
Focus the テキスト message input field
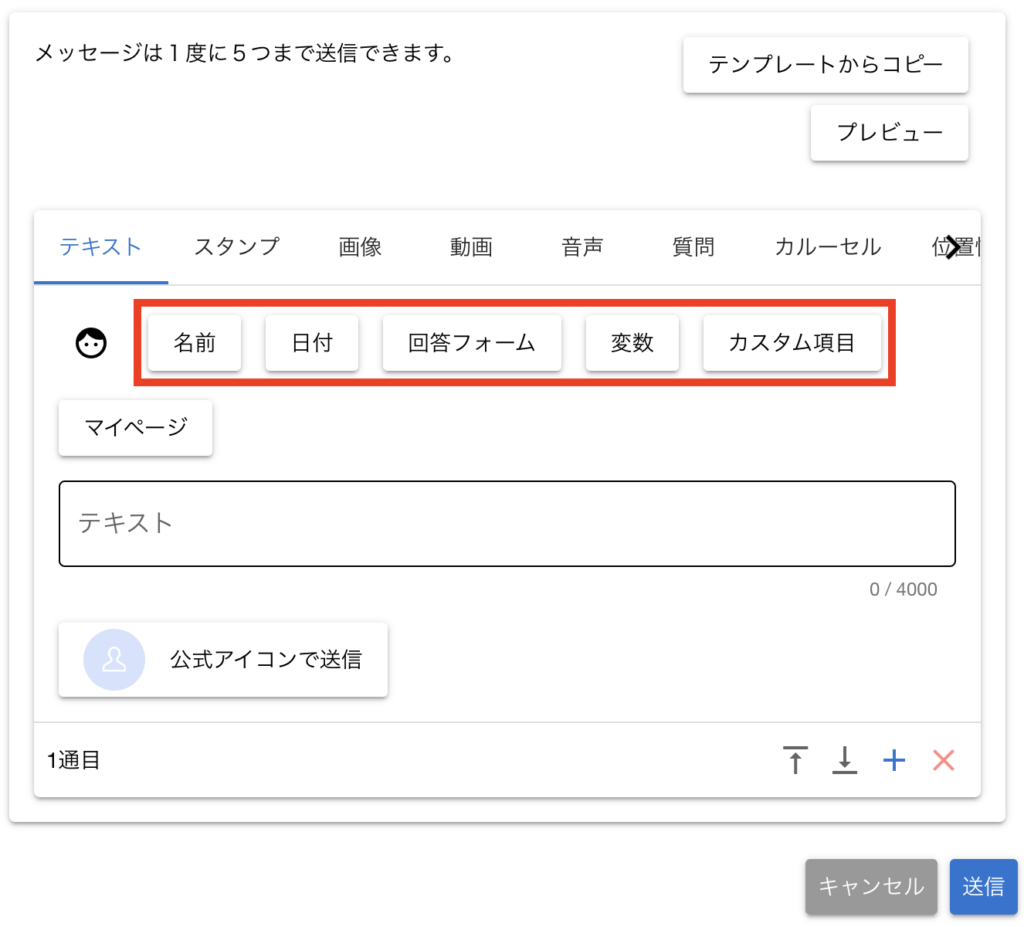tap(507, 524)
